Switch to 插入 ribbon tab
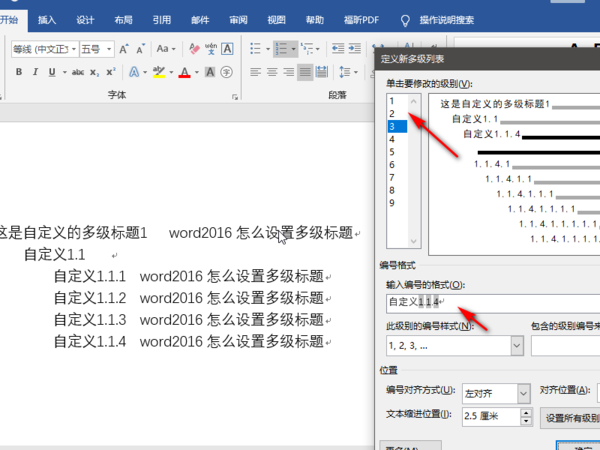 tap(47, 20)
